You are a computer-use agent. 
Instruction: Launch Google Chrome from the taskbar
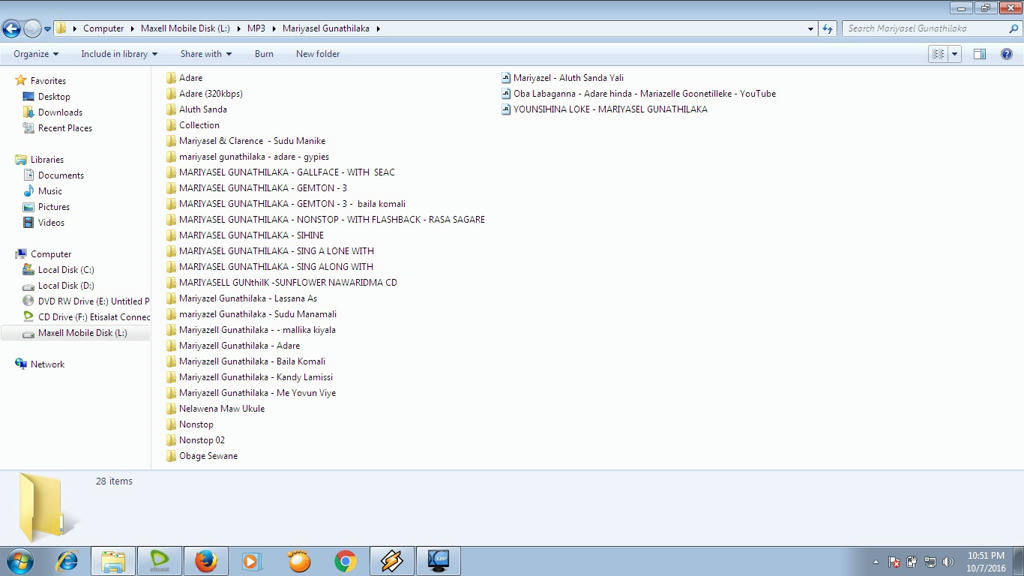[x=345, y=561]
